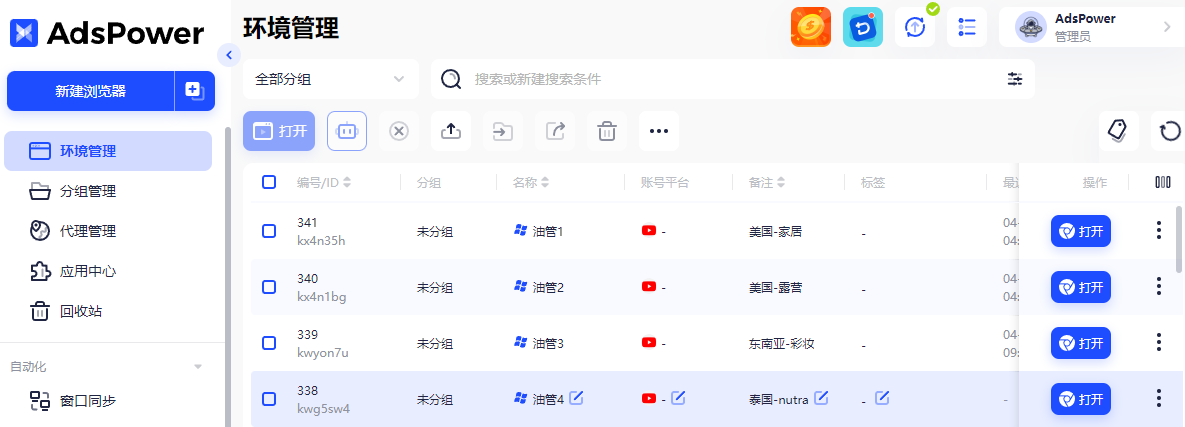Select the checkbox for profile 341
The width and height of the screenshot is (1185, 427).
coord(269,231)
